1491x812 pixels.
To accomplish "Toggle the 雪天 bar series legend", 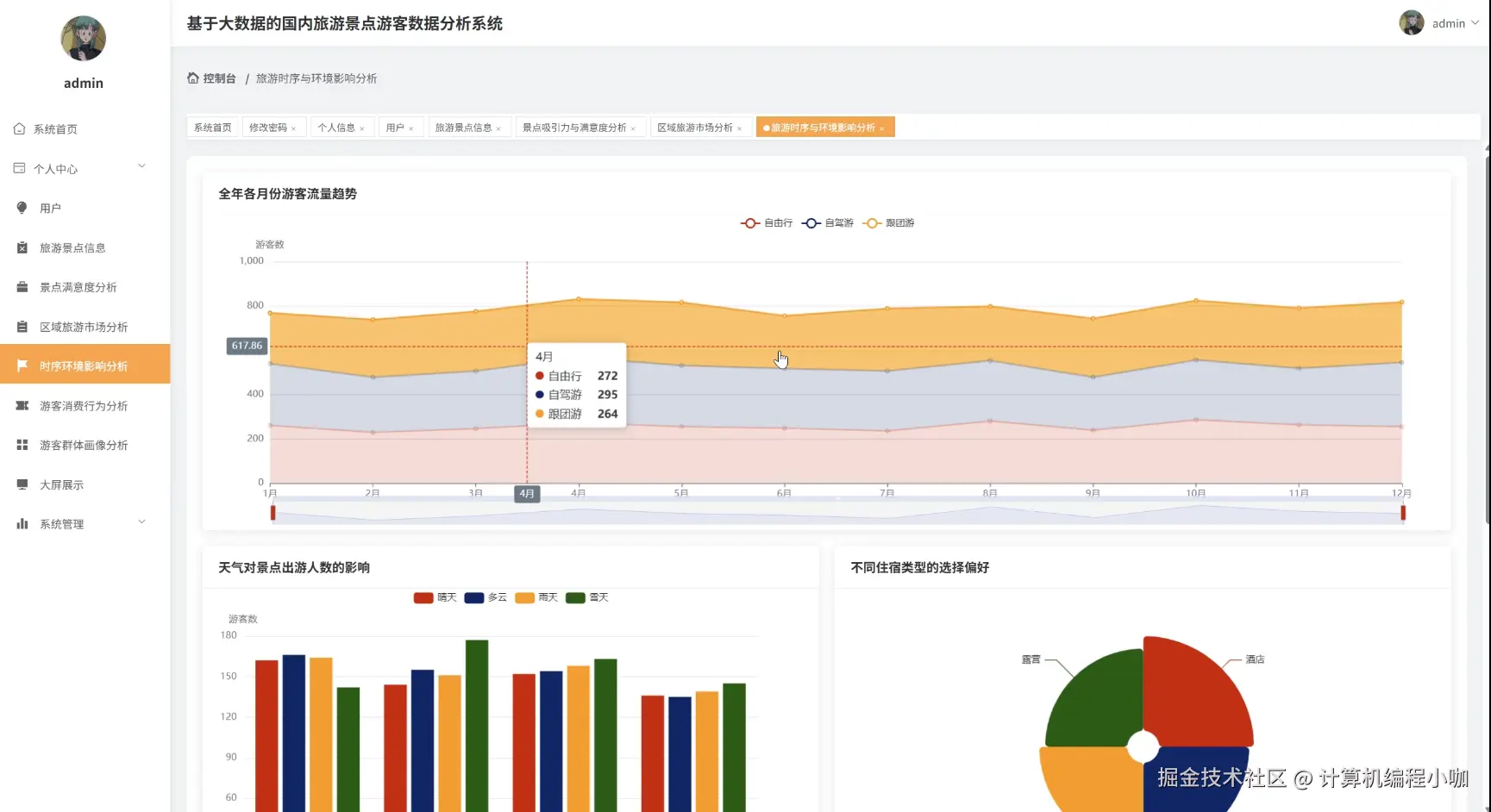I will coord(587,597).
